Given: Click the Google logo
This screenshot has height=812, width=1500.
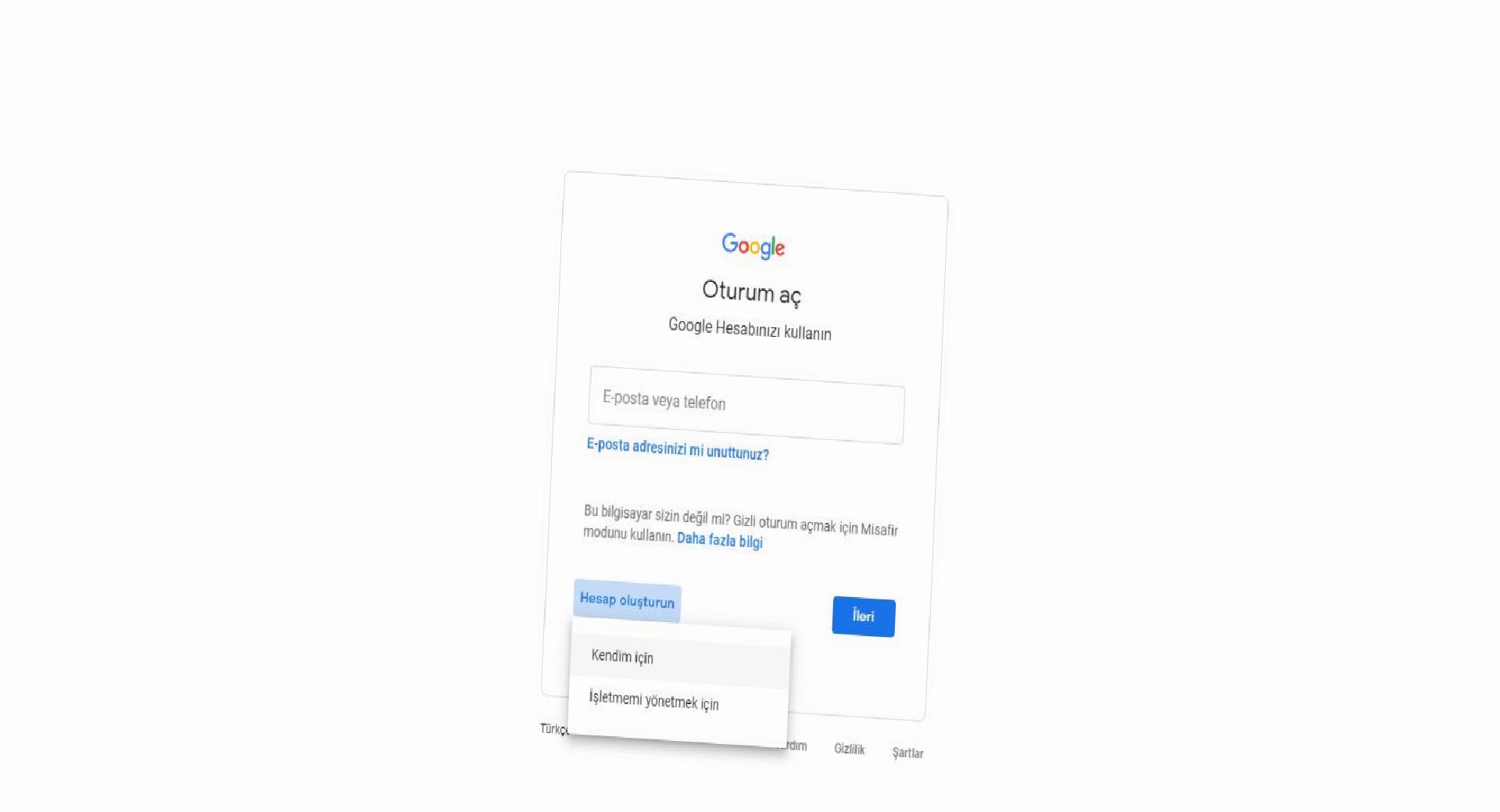Looking at the screenshot, I should point(753,246).
